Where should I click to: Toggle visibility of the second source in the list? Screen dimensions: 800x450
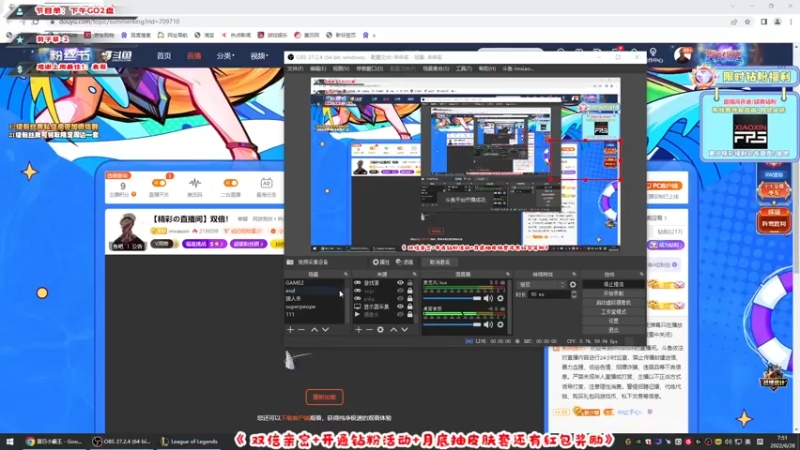401,291
